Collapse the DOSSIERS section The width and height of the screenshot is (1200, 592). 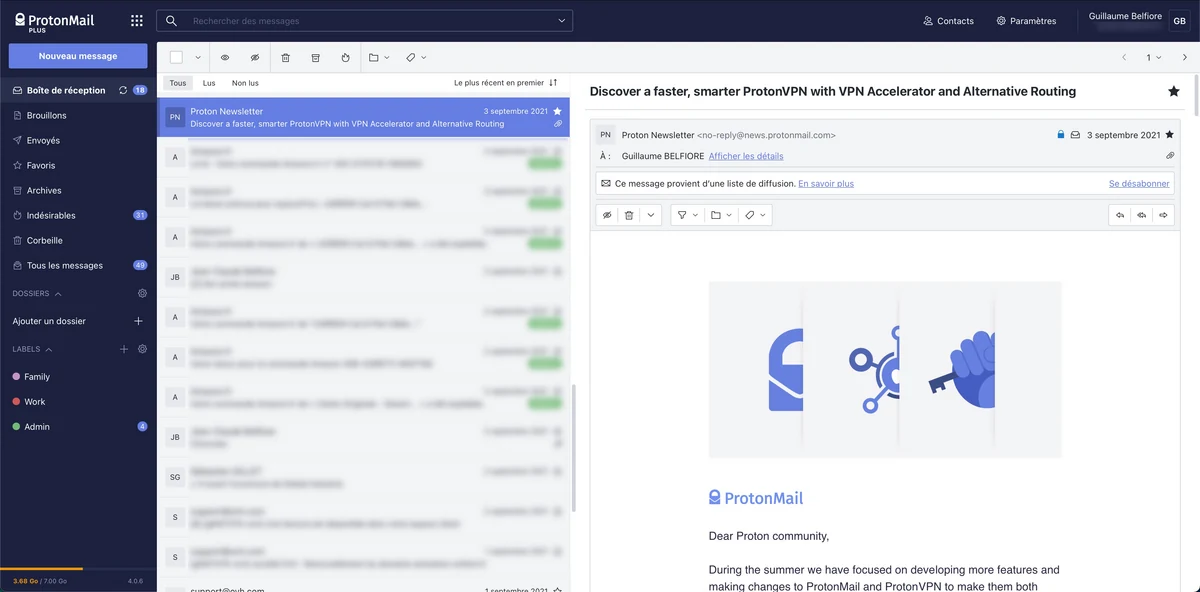(x=37, y=294)
